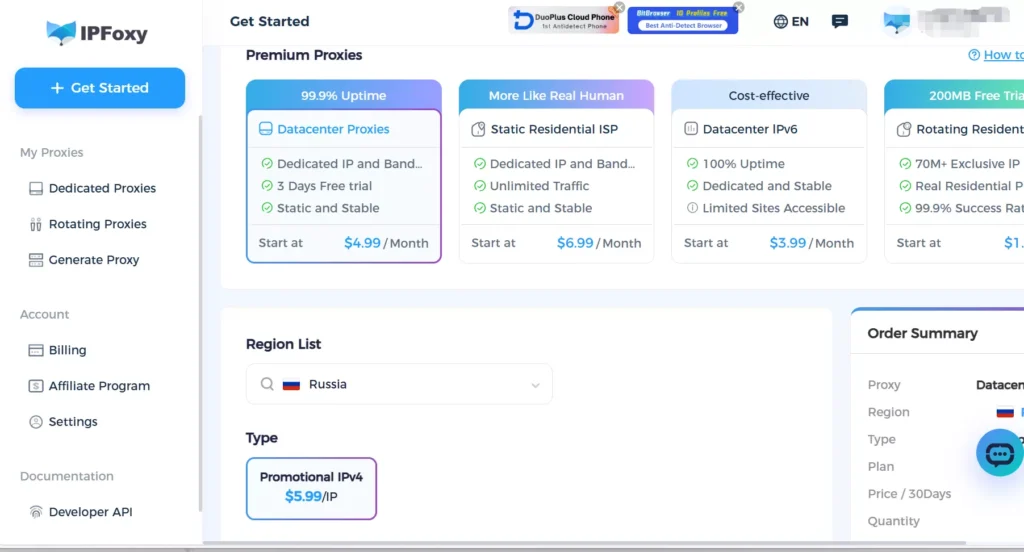Go to Affiliate Program page
Screen dimensions: 1024x552
coord(99,386)
